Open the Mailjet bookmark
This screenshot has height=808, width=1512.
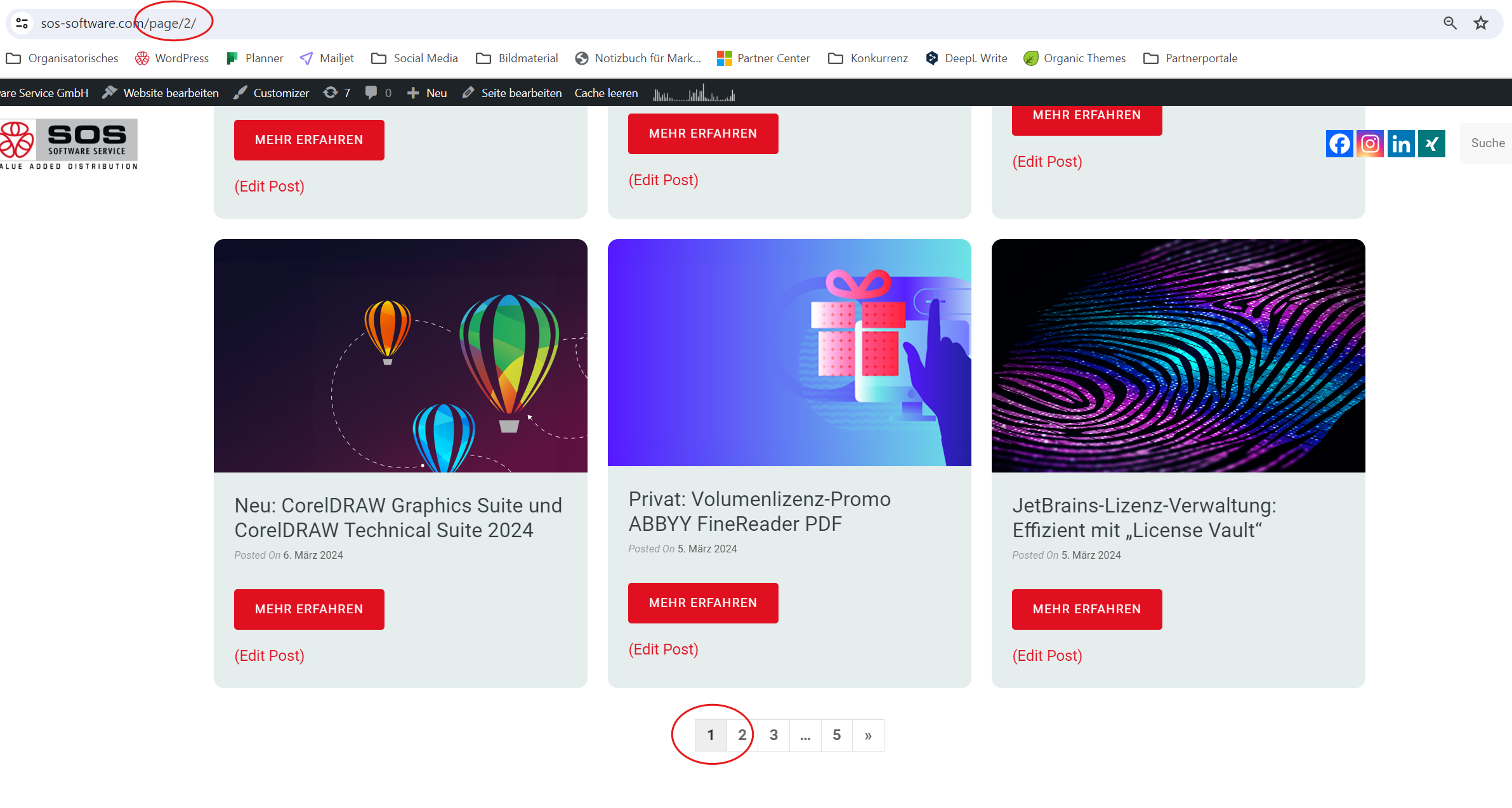[x=327, y=58]
